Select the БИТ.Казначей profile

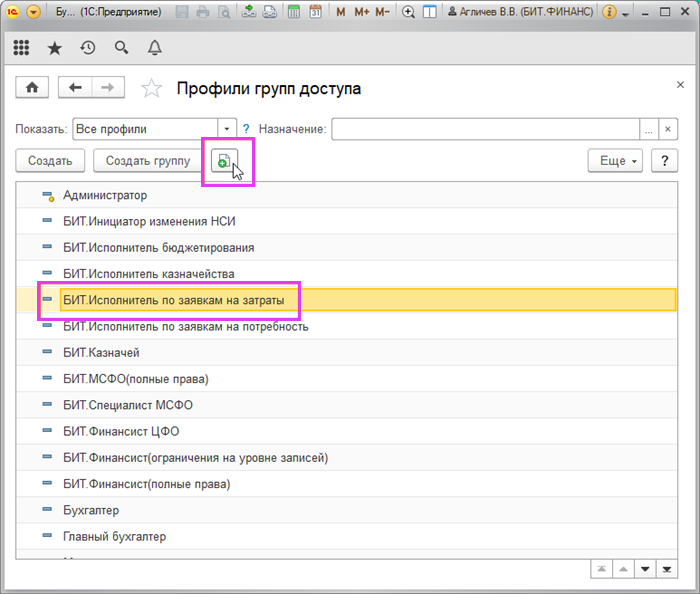(101, 353)
